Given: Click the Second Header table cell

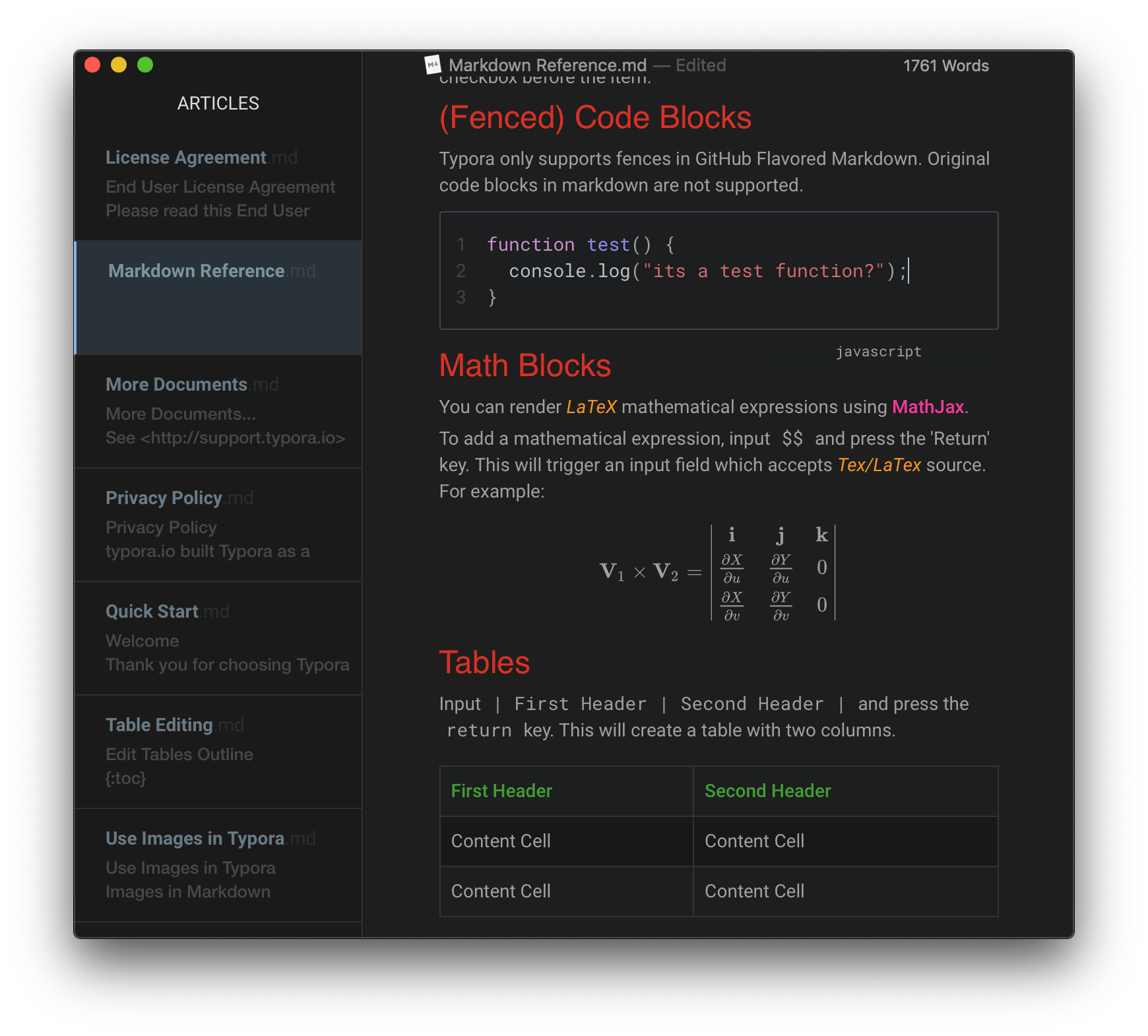Looking at the screenshot, I should point(846,791).
